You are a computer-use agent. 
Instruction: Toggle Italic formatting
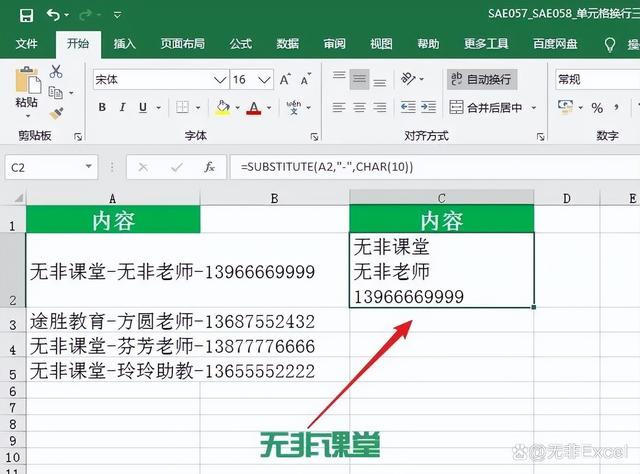pyautogui.click(x=122, y=107)
